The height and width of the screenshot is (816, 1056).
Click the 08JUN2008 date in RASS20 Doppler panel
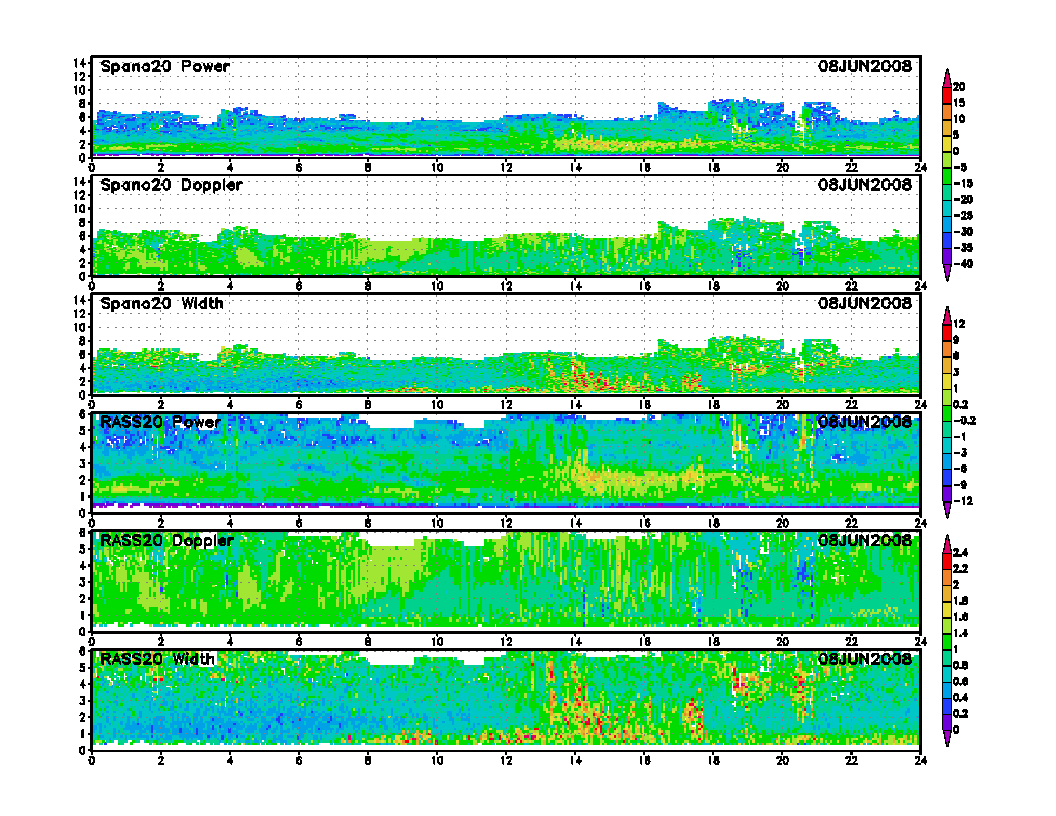click(865, 541)
